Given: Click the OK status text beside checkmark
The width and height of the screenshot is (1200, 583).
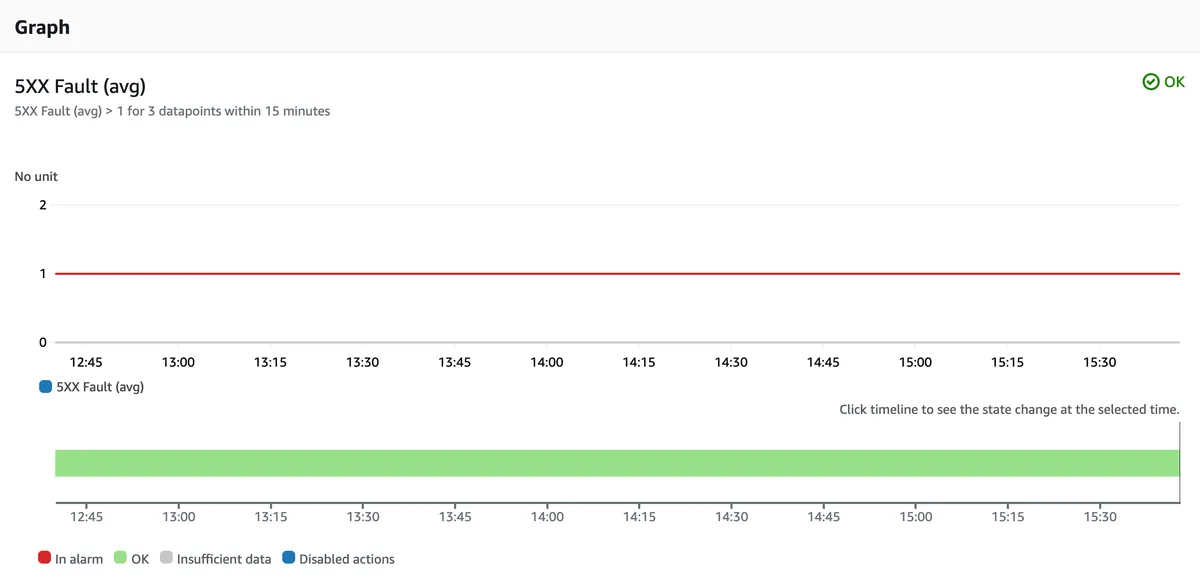Looking at the screenshot, I should (1174, 82).
